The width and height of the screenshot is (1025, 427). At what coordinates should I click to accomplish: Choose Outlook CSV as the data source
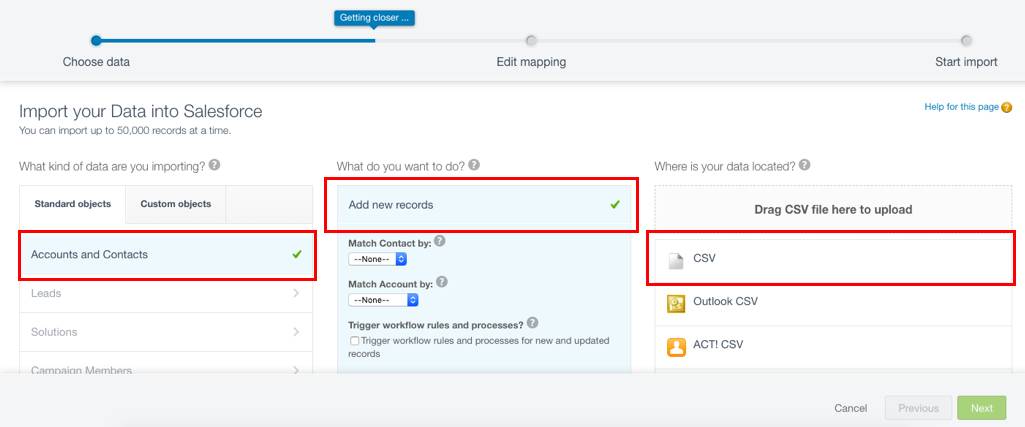coord(833,303)
